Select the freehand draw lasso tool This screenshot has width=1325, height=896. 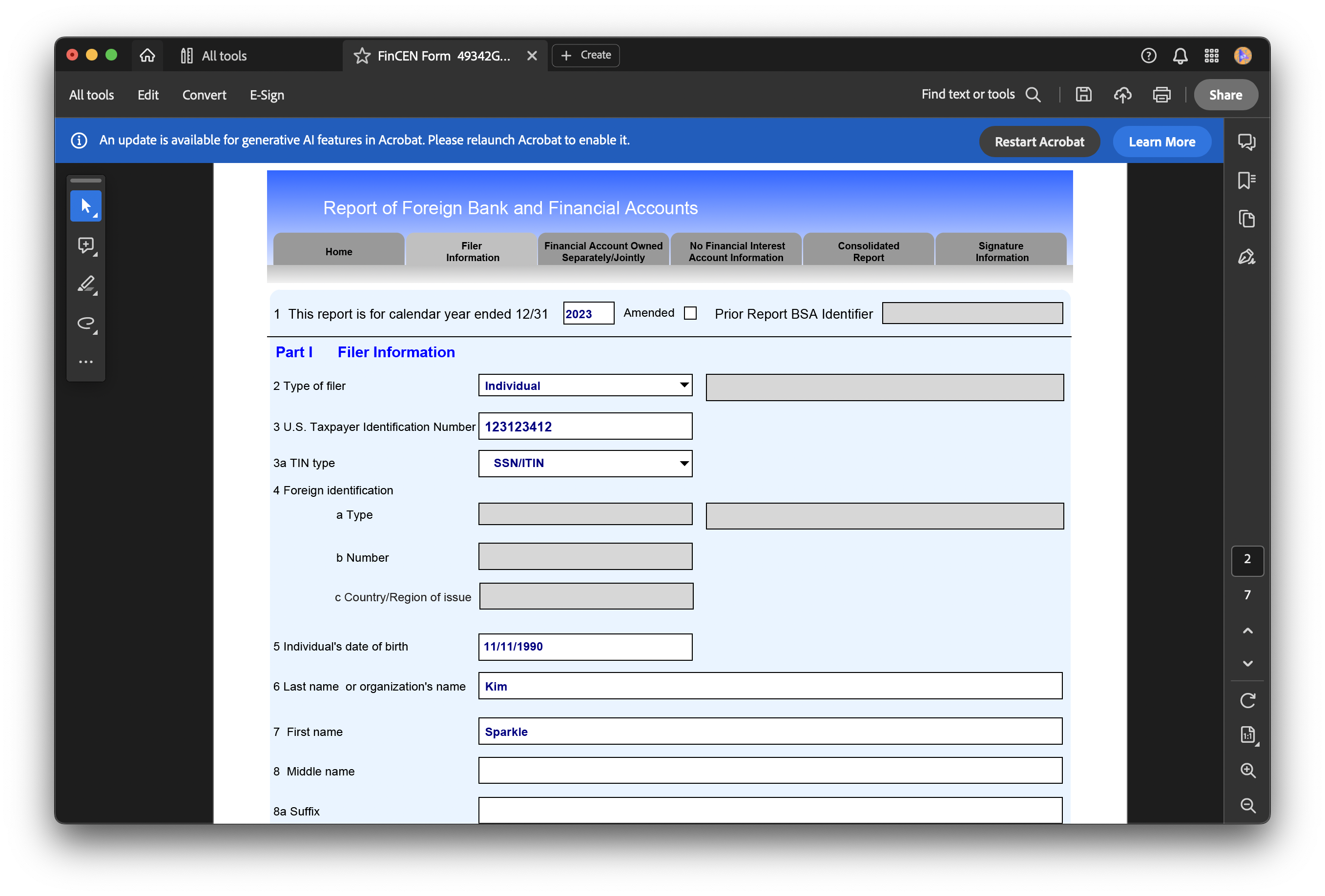[85, 323]
